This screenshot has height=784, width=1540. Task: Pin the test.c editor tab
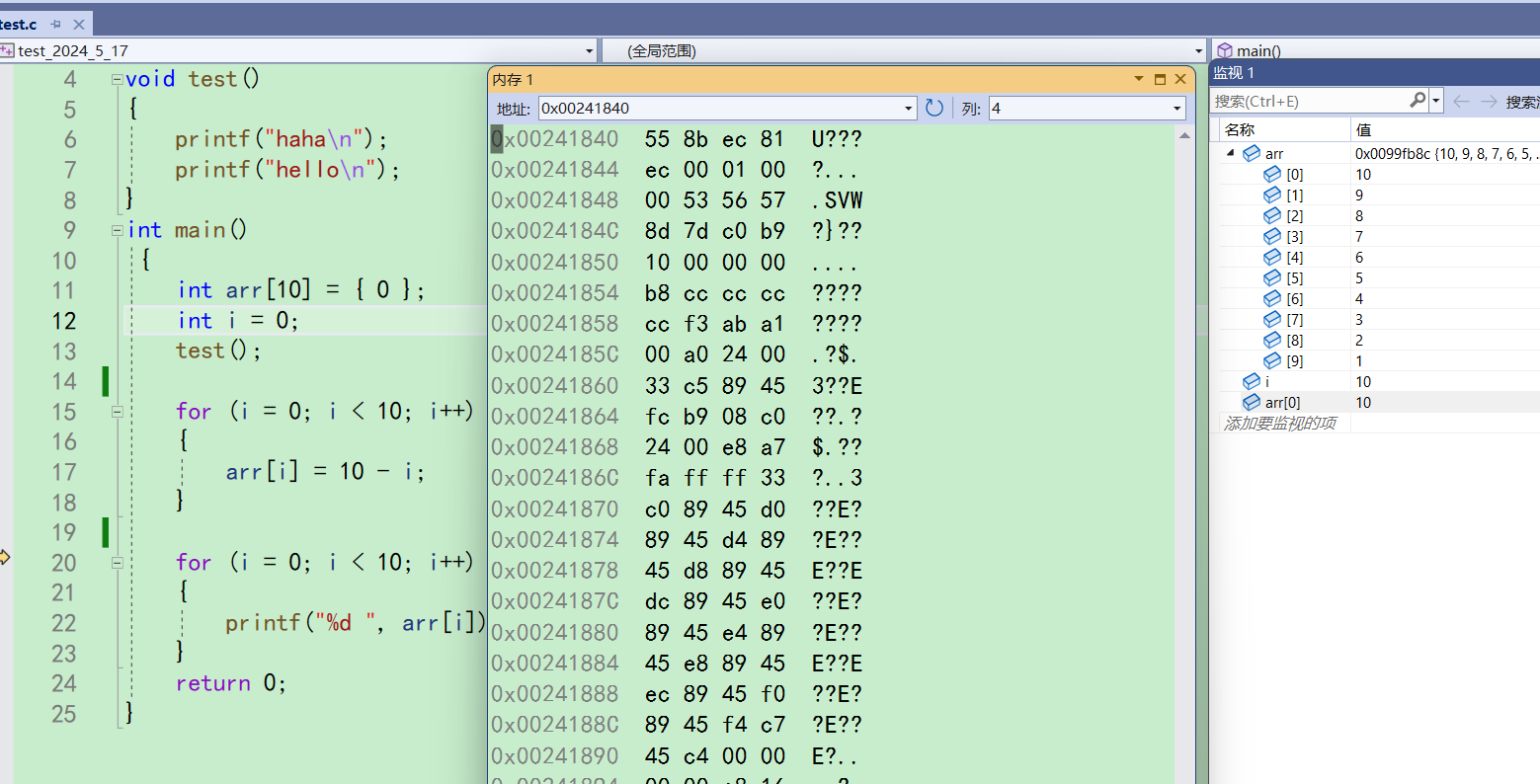pyautogui.click(x=56, y=24)
